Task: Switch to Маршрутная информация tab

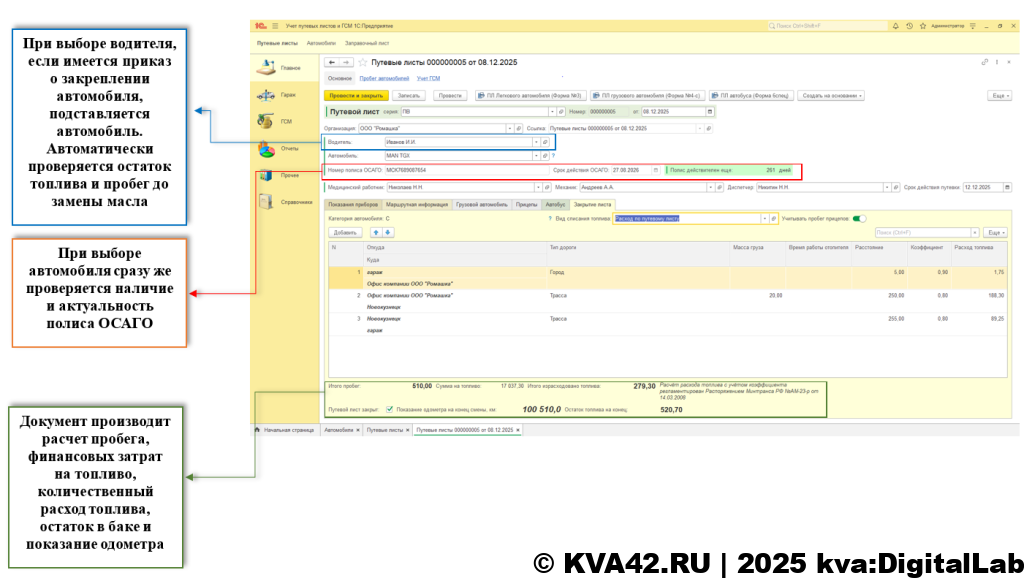Action: point(419,204)
